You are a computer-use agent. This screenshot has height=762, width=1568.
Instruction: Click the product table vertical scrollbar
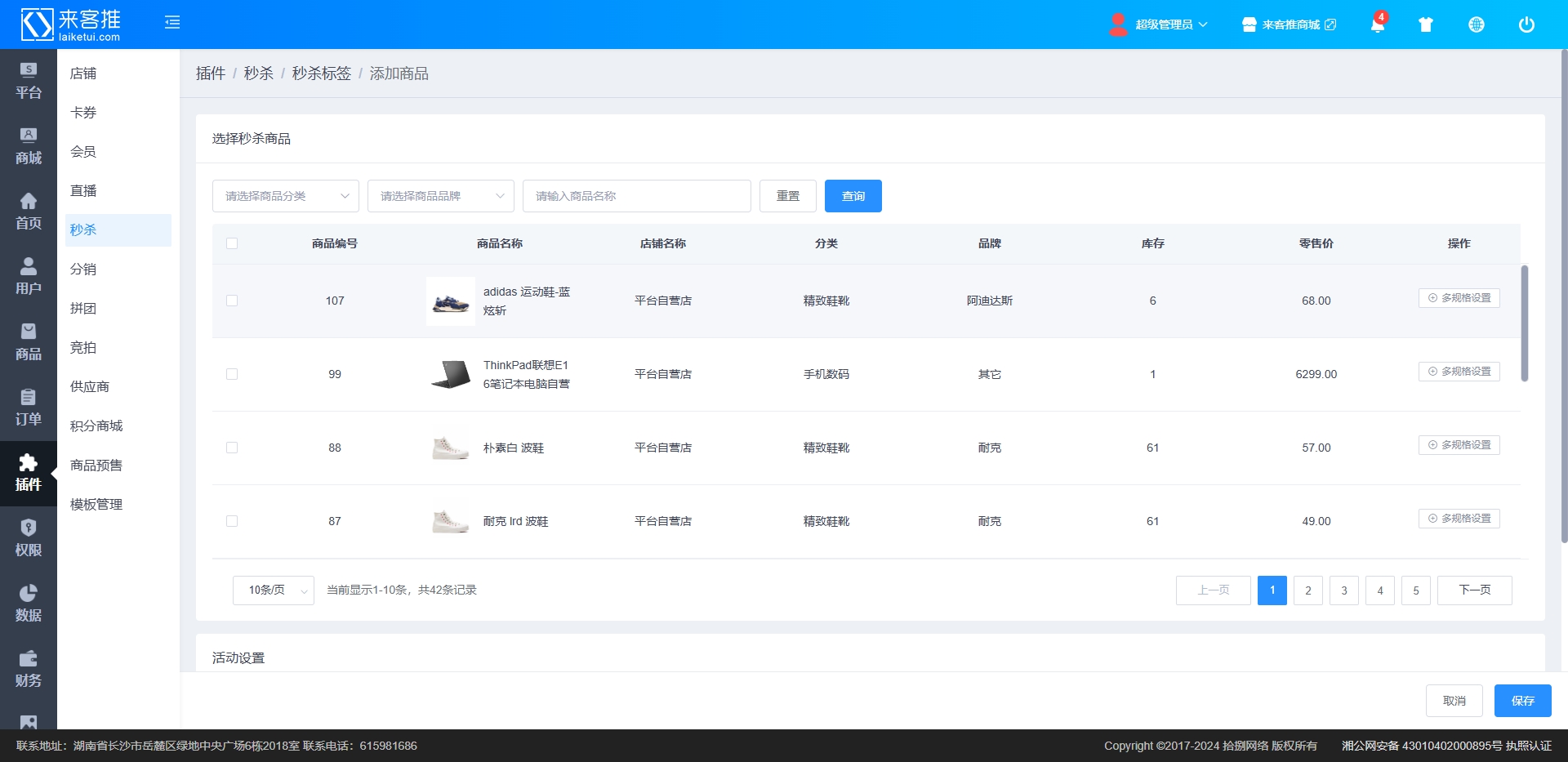click(1524, 323)
